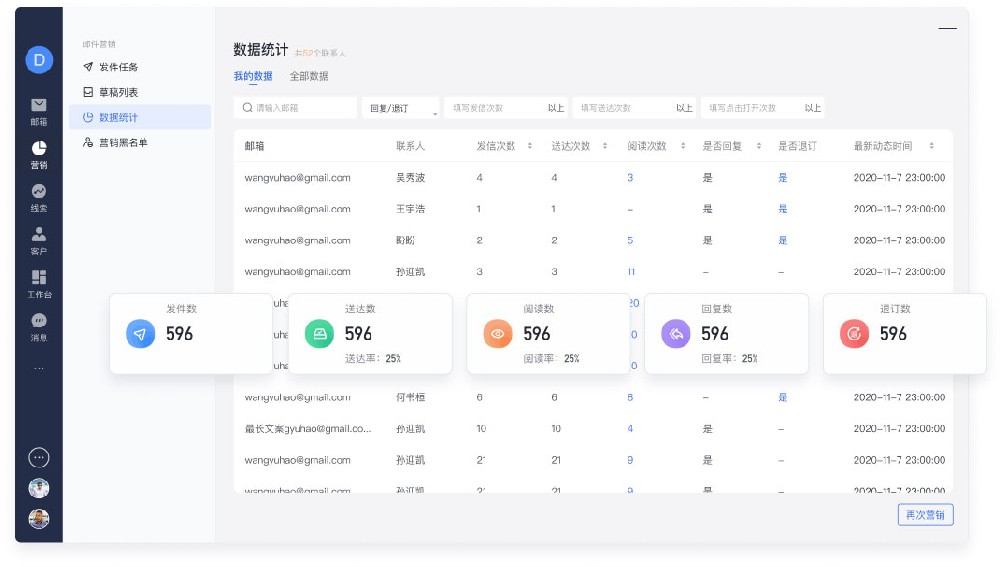Viewport: 1000px width, 567px height.
Task: Sort table by 发信次数 column arrows
Action: (x=530, y=146)
